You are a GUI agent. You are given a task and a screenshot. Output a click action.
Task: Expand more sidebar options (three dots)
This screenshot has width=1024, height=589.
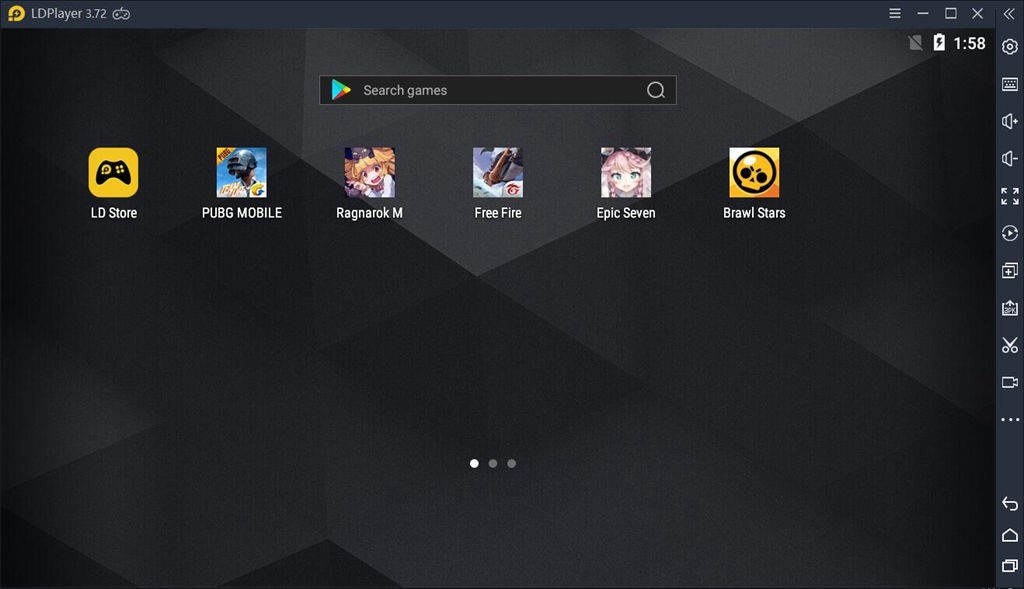1009,420
